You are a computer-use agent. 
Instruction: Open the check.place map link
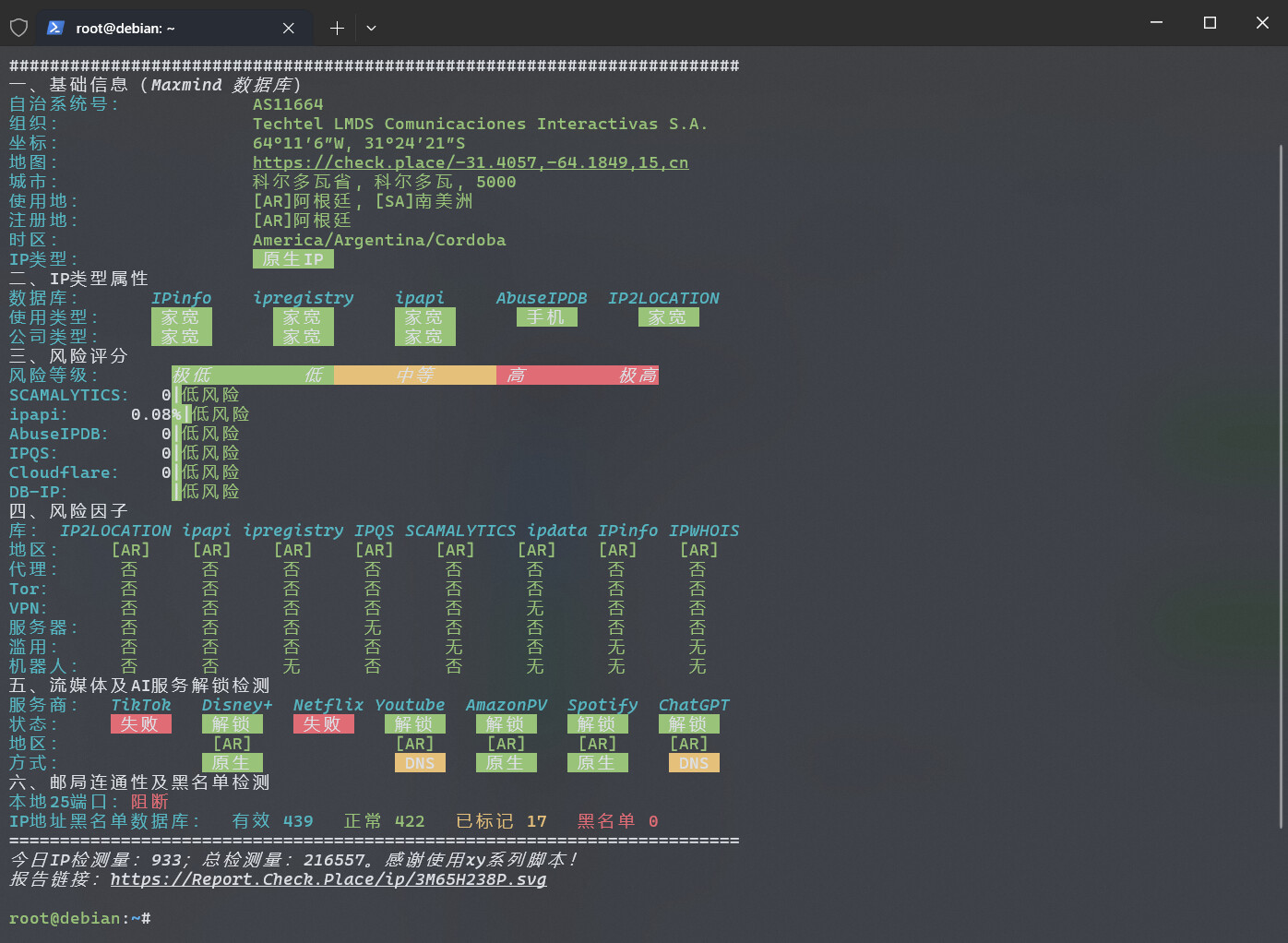tap(471, 162)
